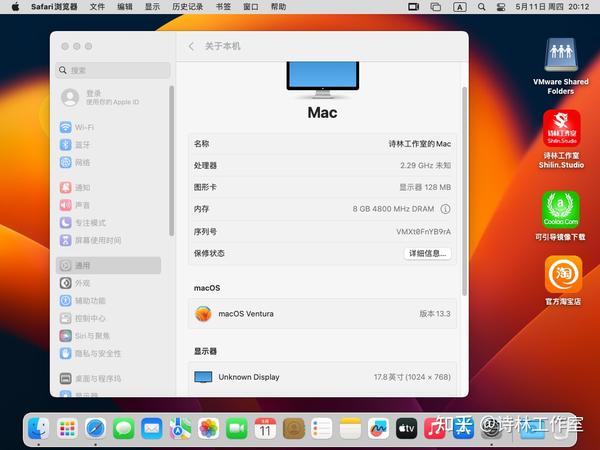Viewport: 600px width, 450px height.
Task: Click the warranty details button
Action: [427, 253]
